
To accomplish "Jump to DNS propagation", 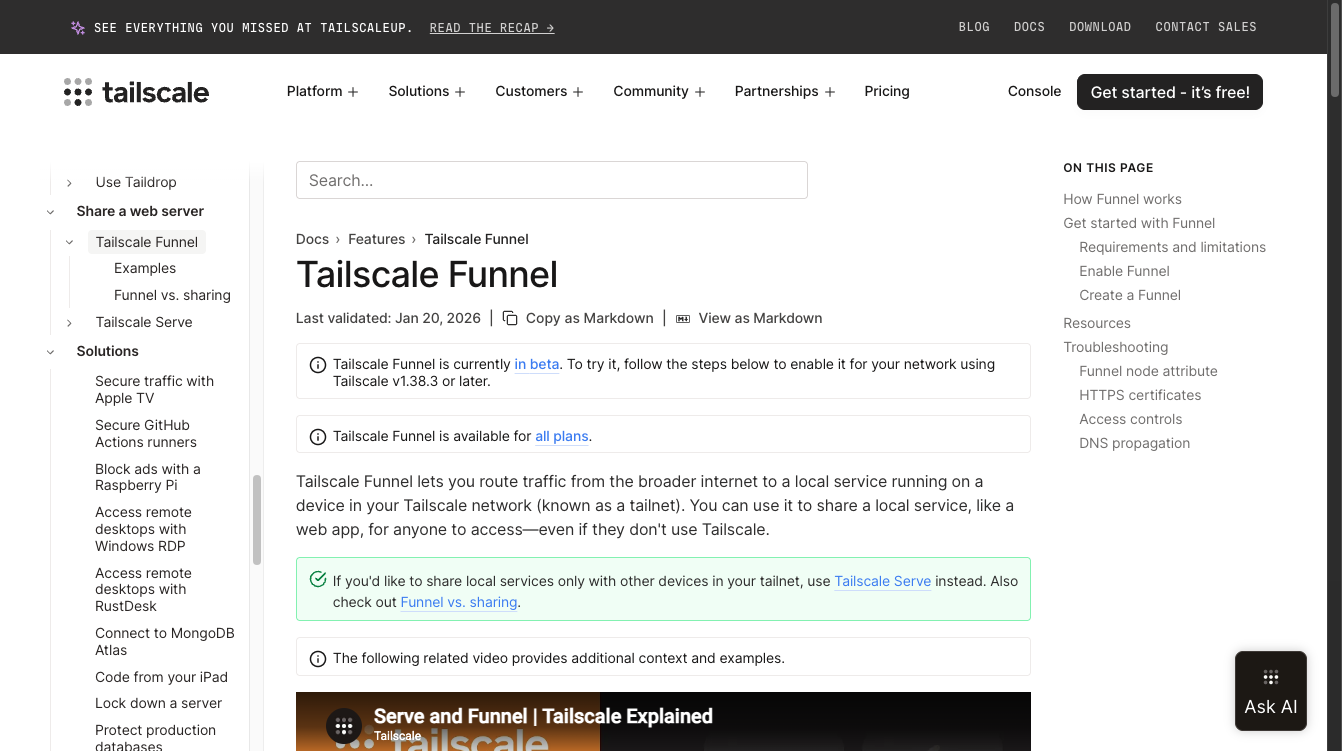I will [x=1134, y=443].
